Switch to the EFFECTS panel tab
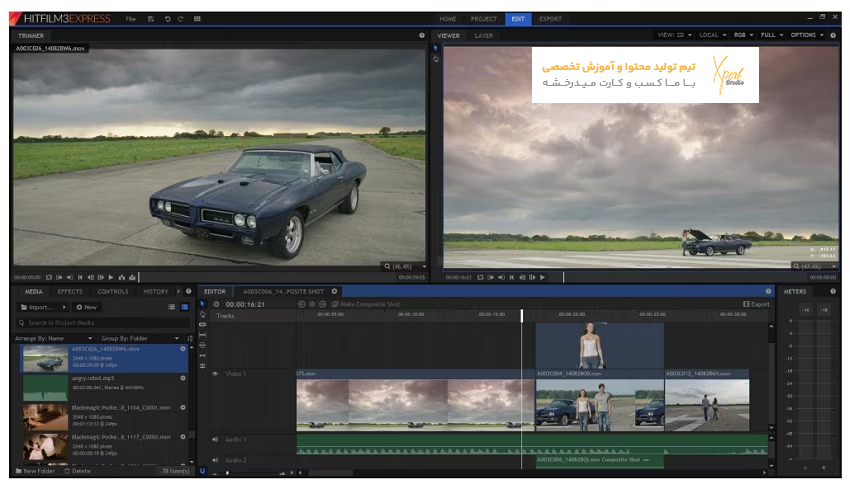Image resolution: width=850 pixels, height=489 pixels. point(70,292)
